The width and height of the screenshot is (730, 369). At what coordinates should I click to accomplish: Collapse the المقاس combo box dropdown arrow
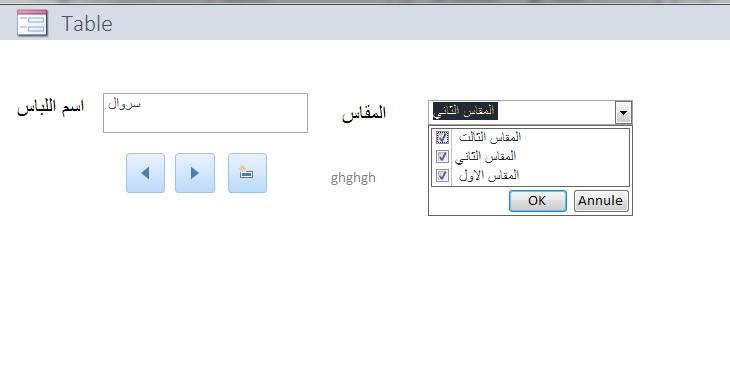click(x=623, y=112)
